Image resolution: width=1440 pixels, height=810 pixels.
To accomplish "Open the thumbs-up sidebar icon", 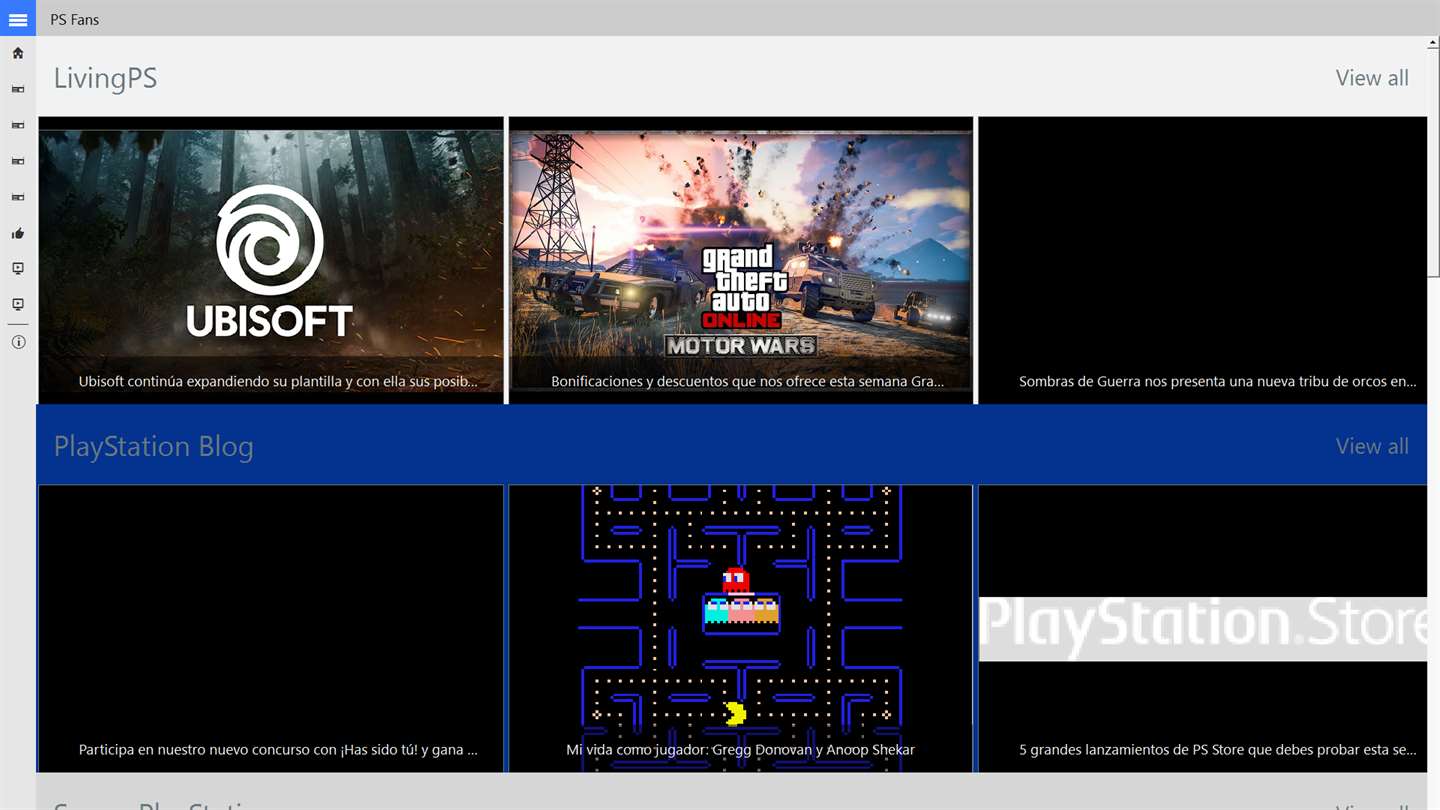I will 18,233.
